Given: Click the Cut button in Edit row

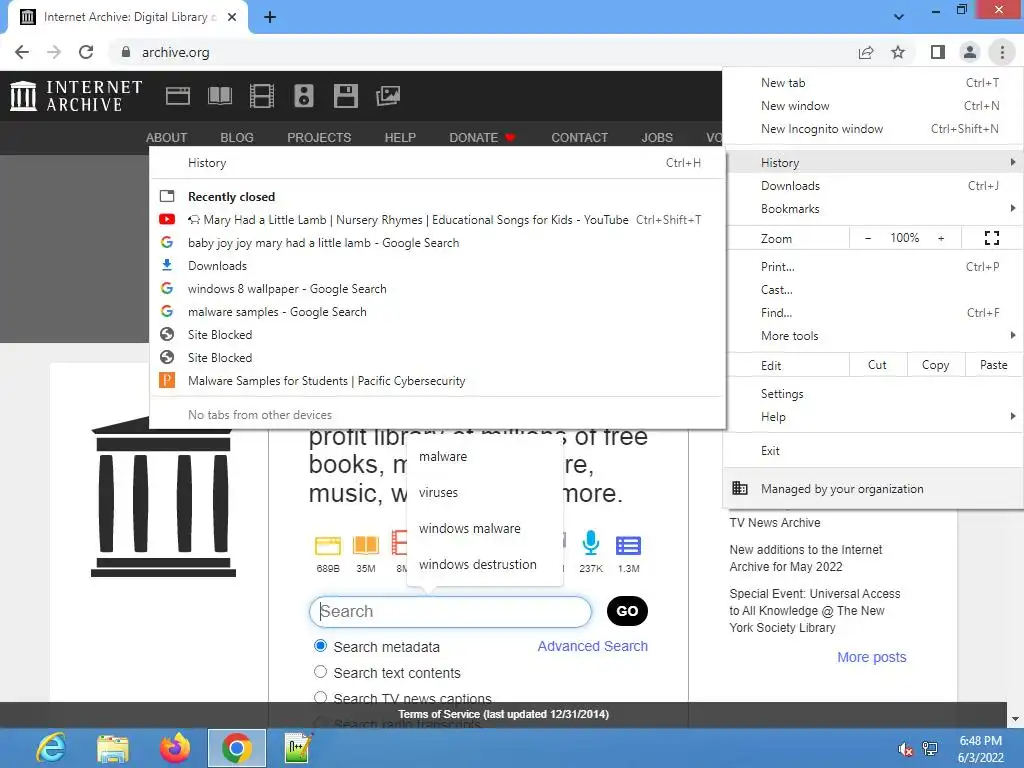Looking at the screenshot, I should tap(877, 365).
